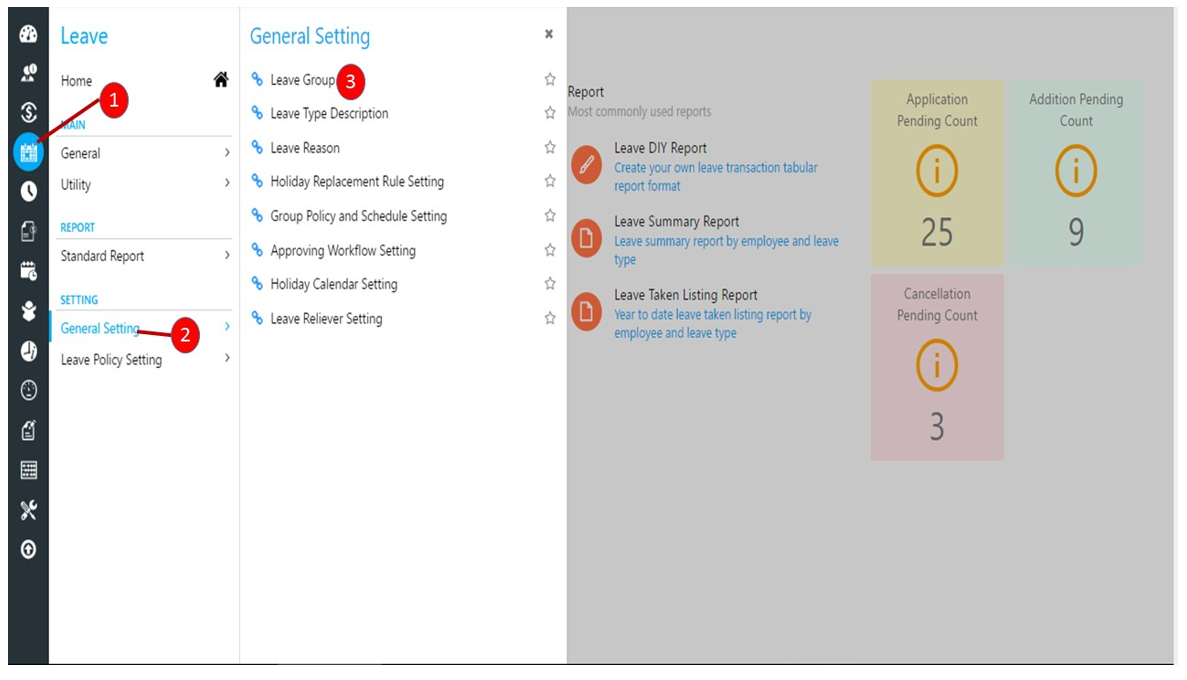Screen dimensions: 1187x680
Task: Click Cancellation Pending Count info icon
Action: point(936,366)
